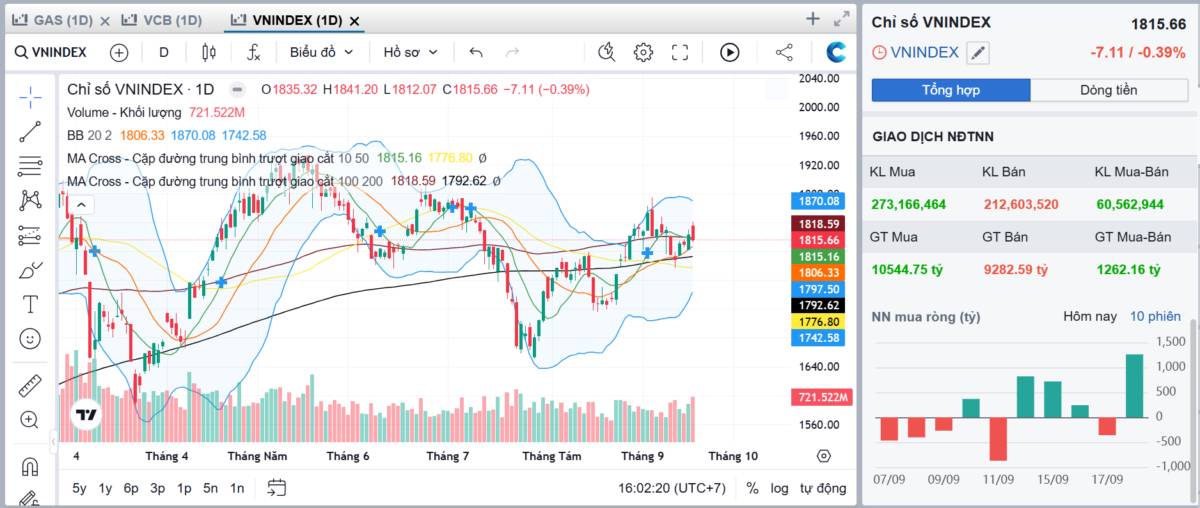Select the pattern drawing tool
Screen dimensions: 1200x508
tap(30, 201)
